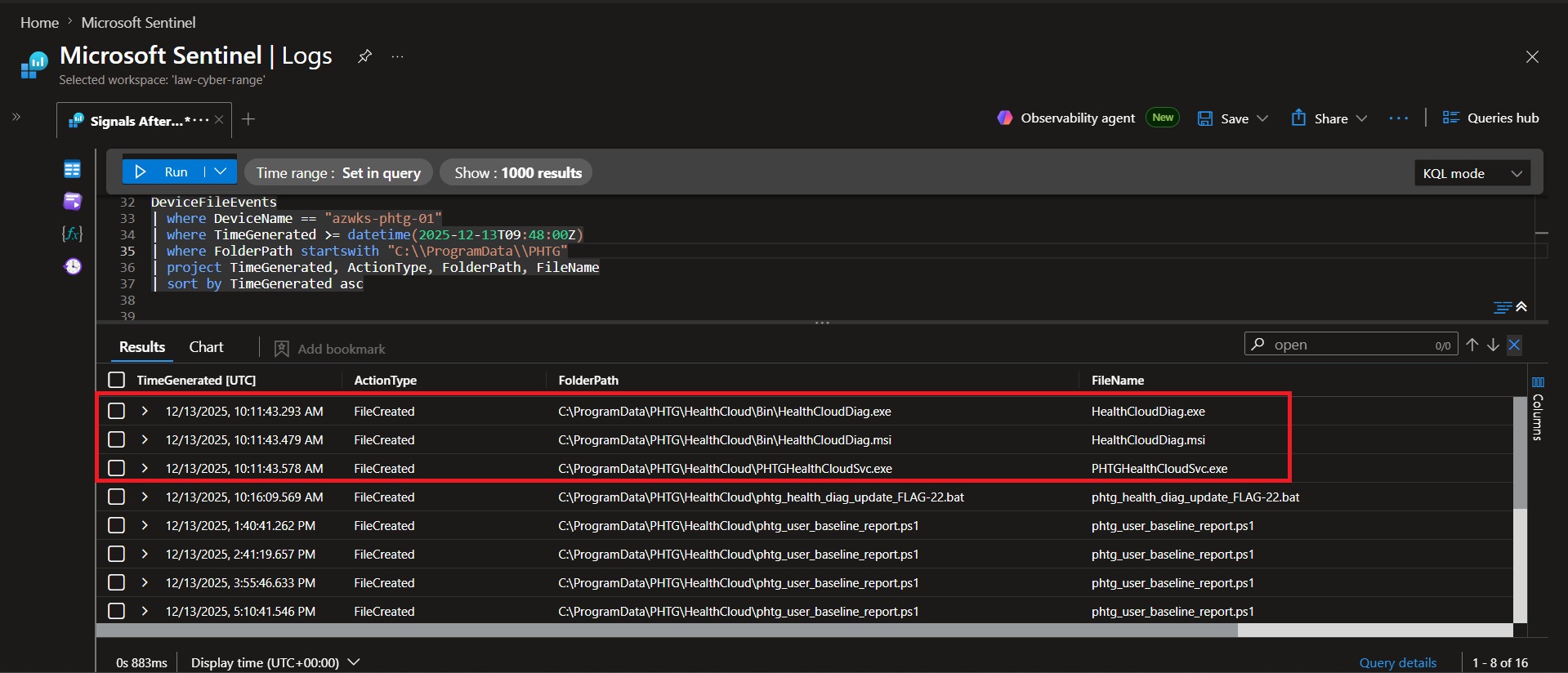Open the tables schema sidebar icon
Viewport: 1568px width, 673px height.
73,169
